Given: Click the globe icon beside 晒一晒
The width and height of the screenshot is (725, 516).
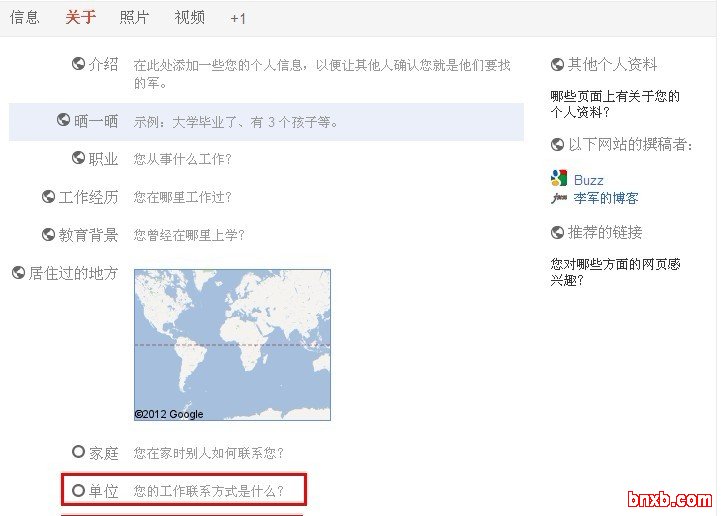Looking at the screenshot, I should [63, 120].
